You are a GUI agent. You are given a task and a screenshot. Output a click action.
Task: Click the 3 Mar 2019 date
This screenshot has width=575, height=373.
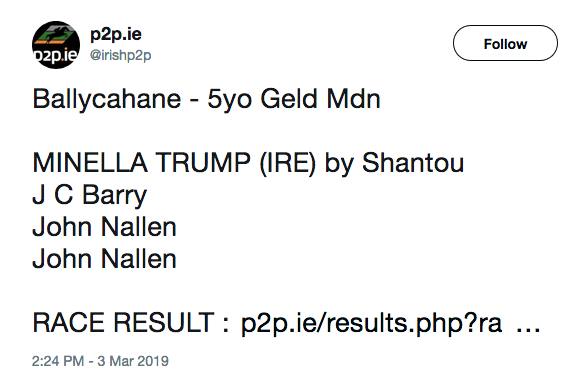[x=133, y=361]
